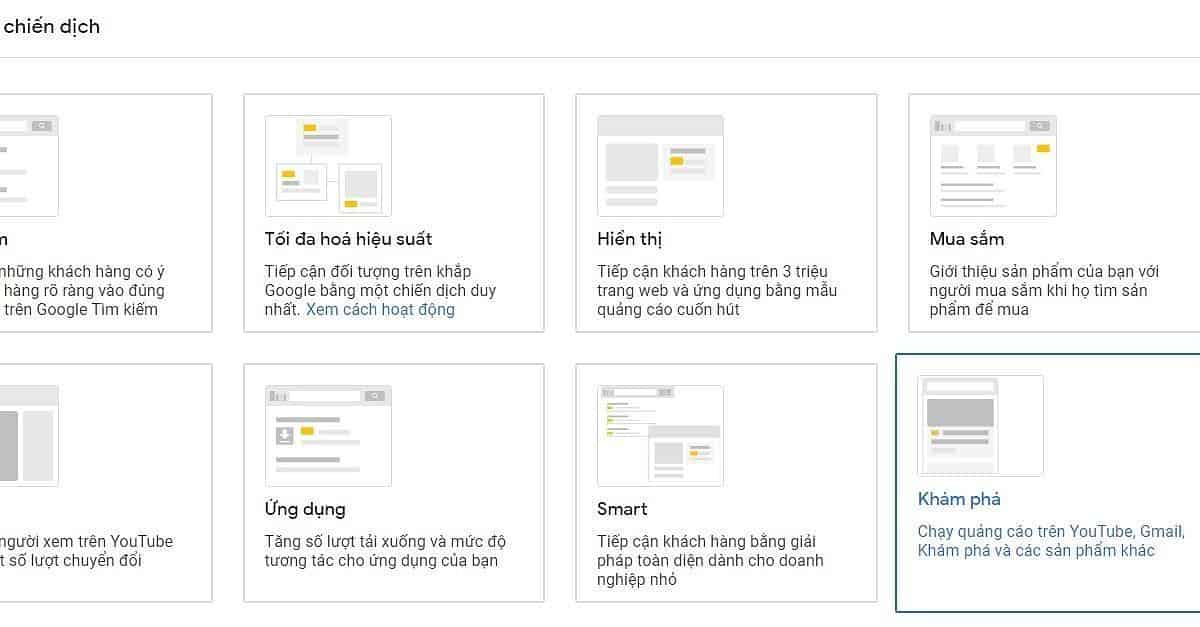Click the Hiển thị campaign illustration
Image resolution: width=1200 pixels, height=627 pixels.
(660, 166)
